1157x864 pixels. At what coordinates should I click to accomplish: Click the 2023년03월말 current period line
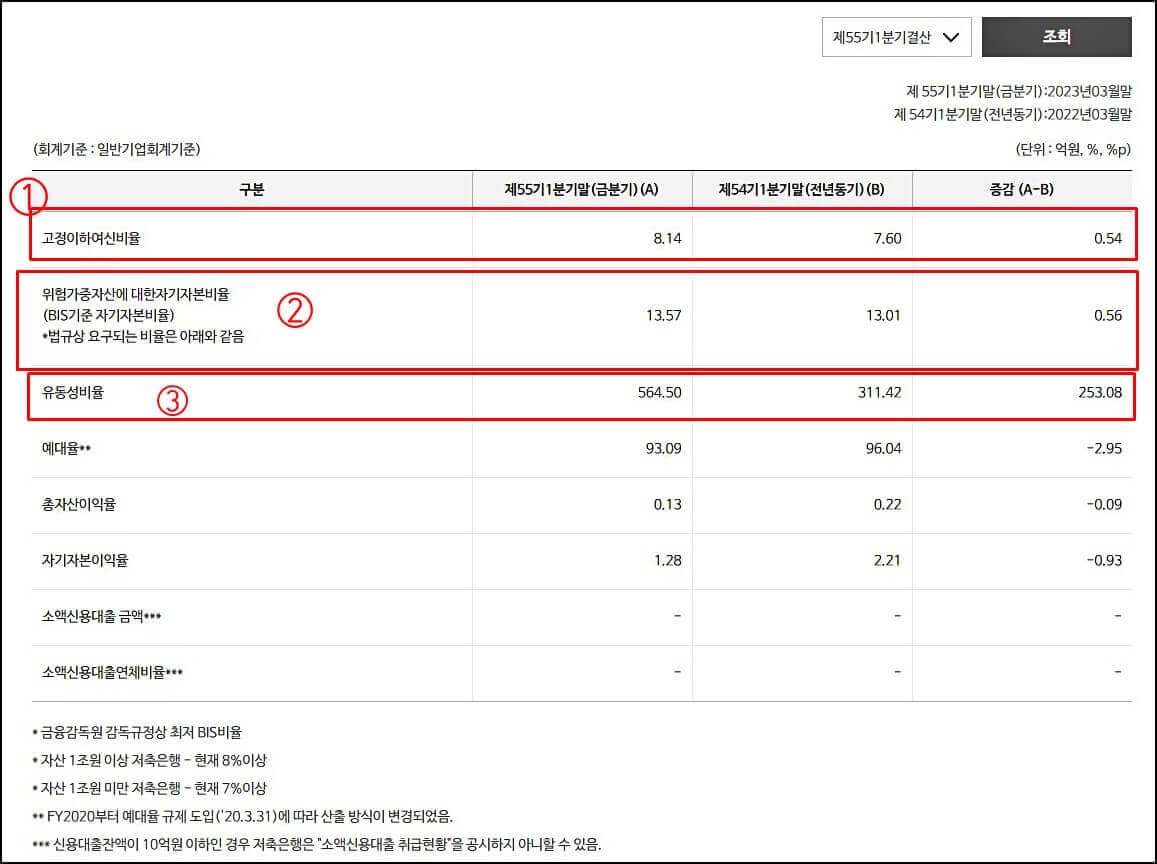pos(1018,91)
